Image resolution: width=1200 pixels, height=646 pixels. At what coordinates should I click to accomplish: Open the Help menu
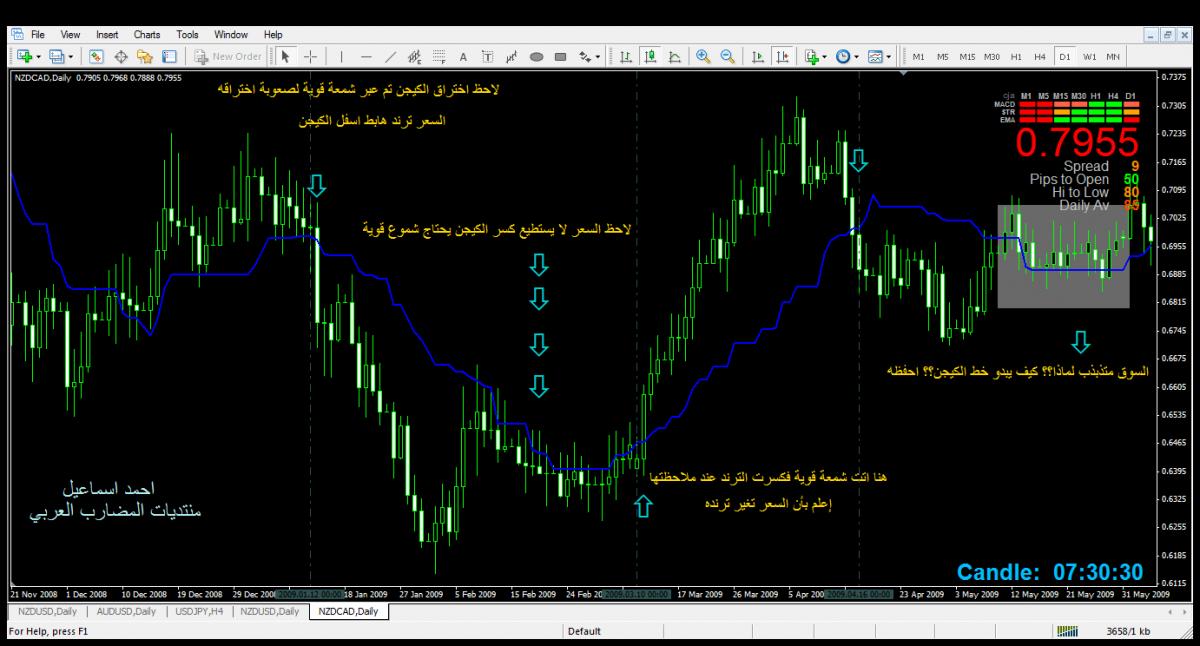pyautogui.click(x=273, y=34)
